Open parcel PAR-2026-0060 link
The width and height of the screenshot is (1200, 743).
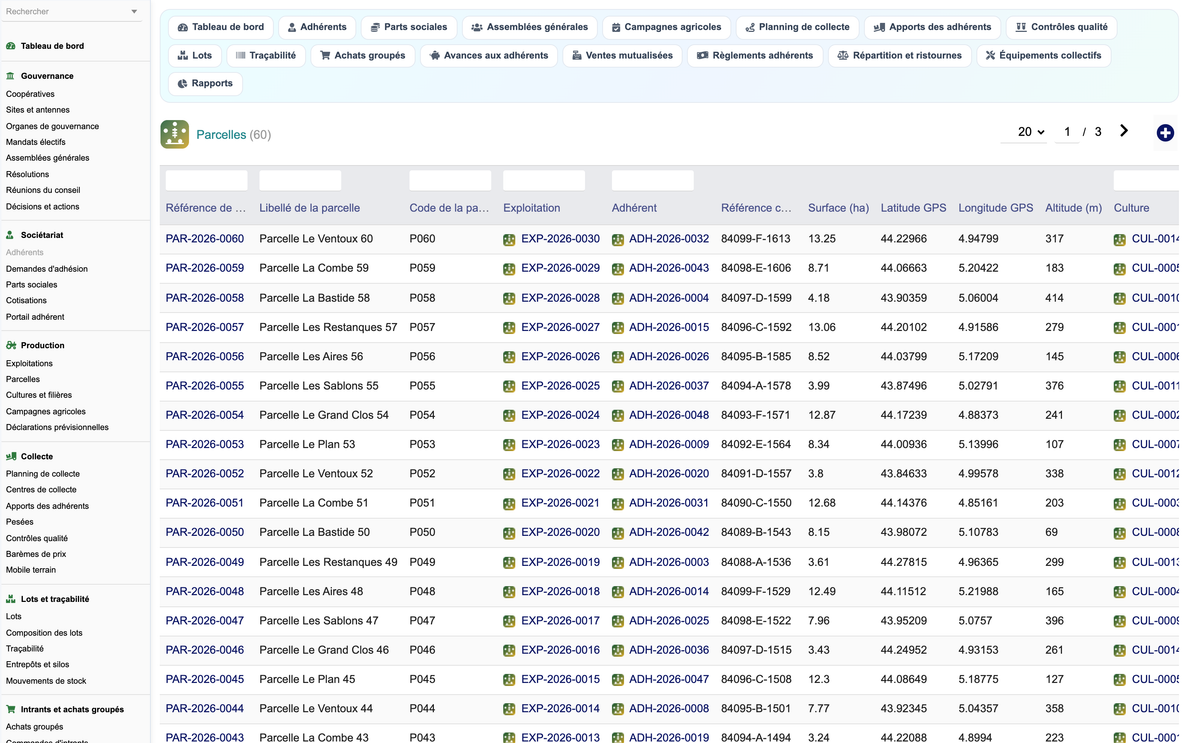(205, 239)
